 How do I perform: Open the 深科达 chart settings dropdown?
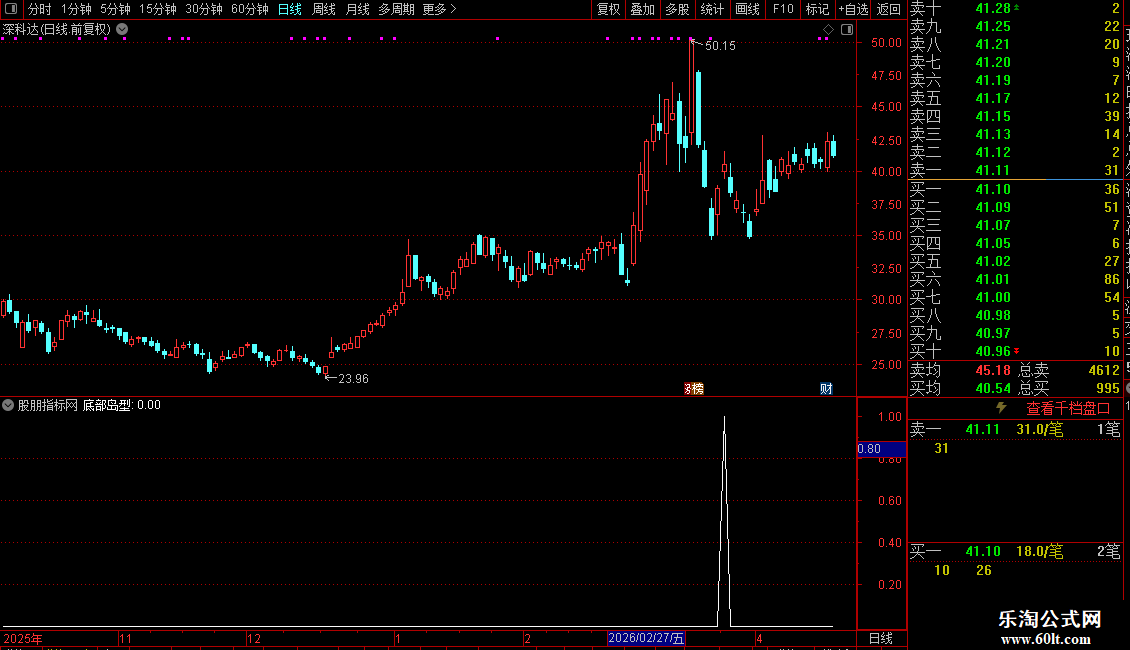tap(123, 30)
